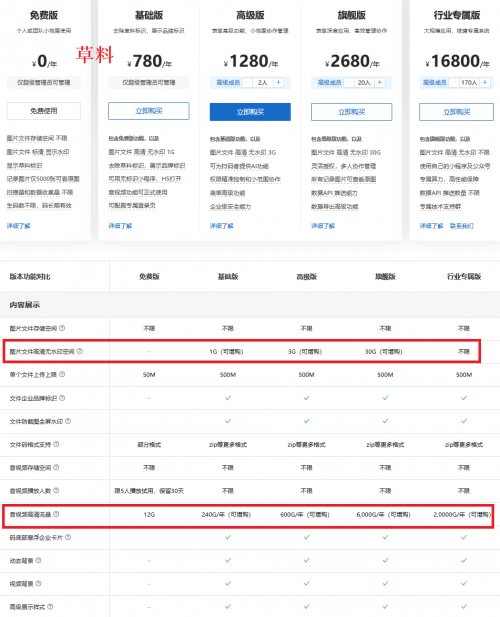Click help icon beside 音视频存储空间
Image resolution: width=500 pixels, height=617 pixels.
click(x=56, y=467)
